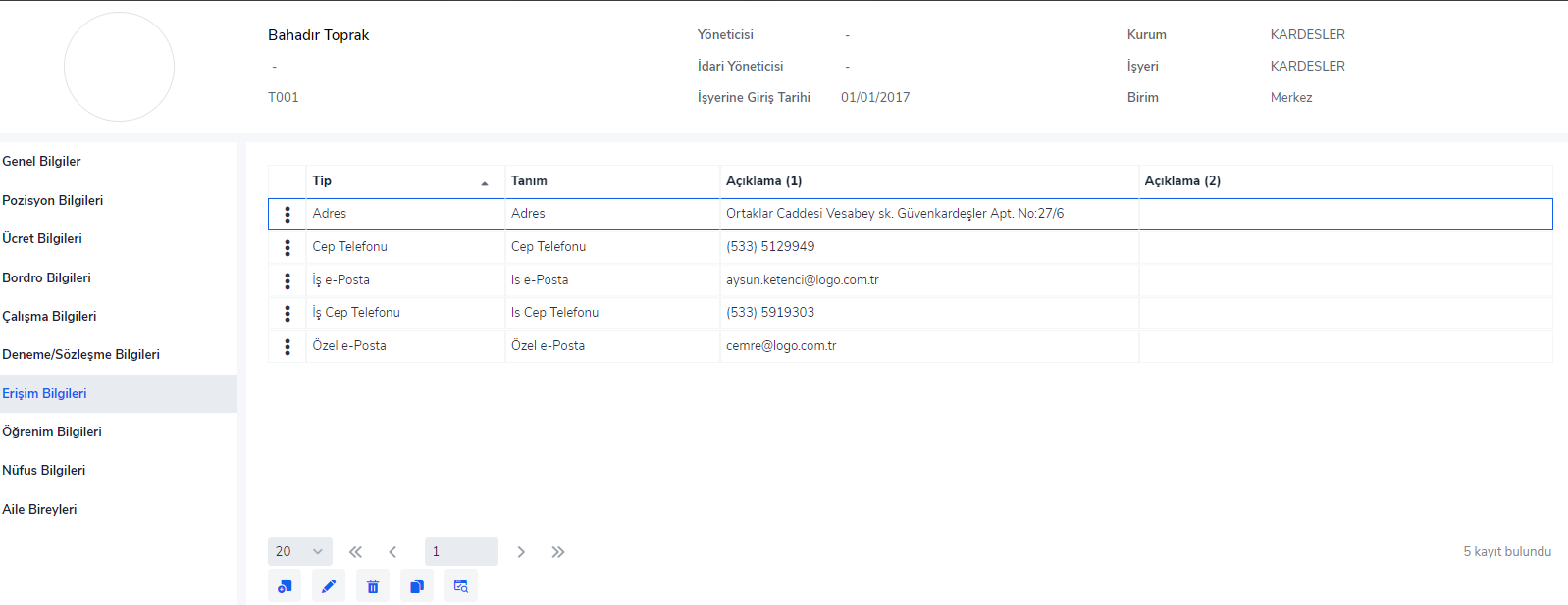Switch to Ücret Bilgileri section
This screenshot has height=605, width=1568.
coord(42,239)
